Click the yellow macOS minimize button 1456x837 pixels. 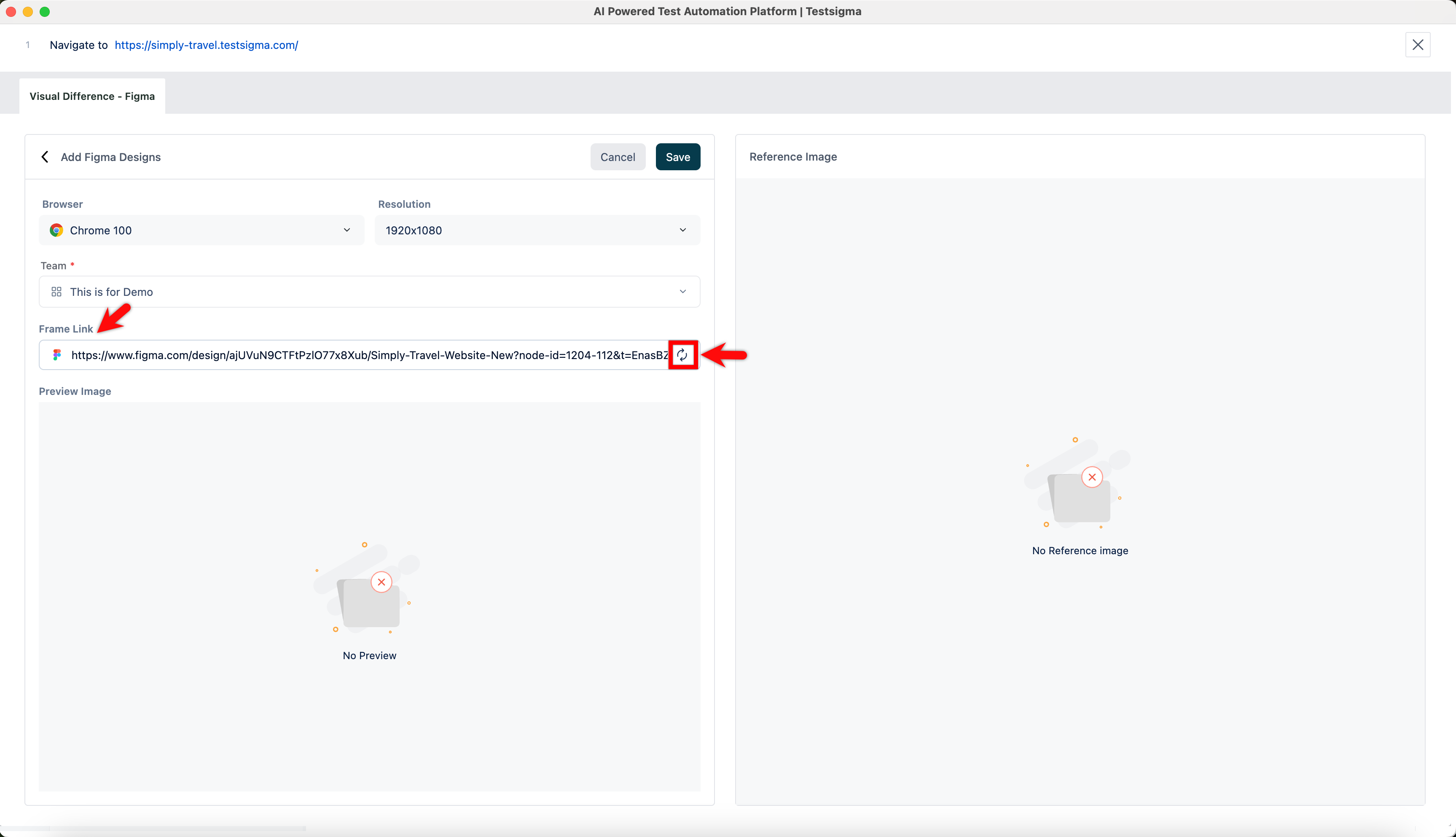(x=27, y=11)
